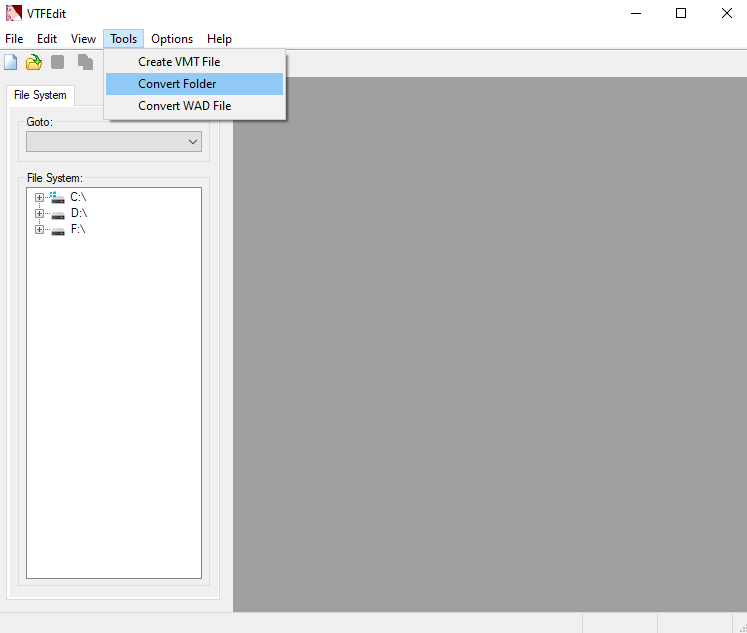Maximize the VTFEdit window
747x633 pixels.
[681, 13]
